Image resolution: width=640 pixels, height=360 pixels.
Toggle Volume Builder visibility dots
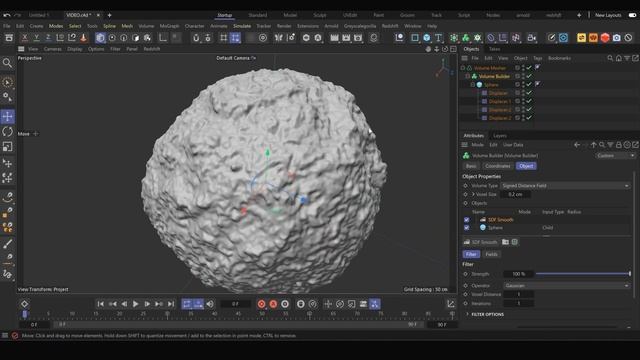click(x=523, y=76)
